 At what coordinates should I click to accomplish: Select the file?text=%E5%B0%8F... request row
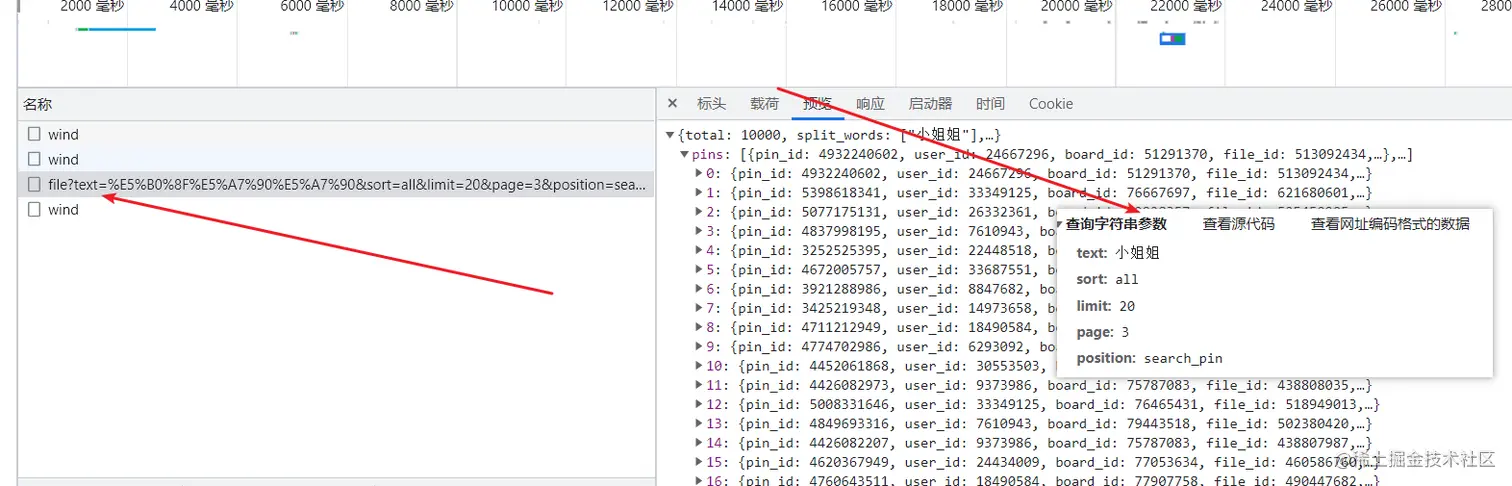point(336,185)
